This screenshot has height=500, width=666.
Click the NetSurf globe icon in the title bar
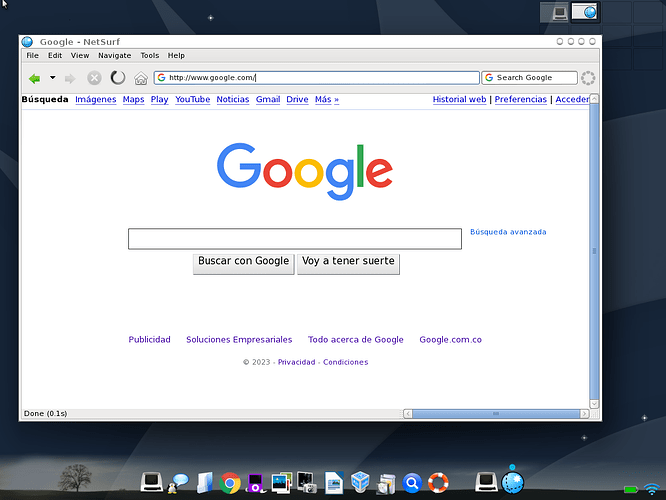[x=27, y=42]
